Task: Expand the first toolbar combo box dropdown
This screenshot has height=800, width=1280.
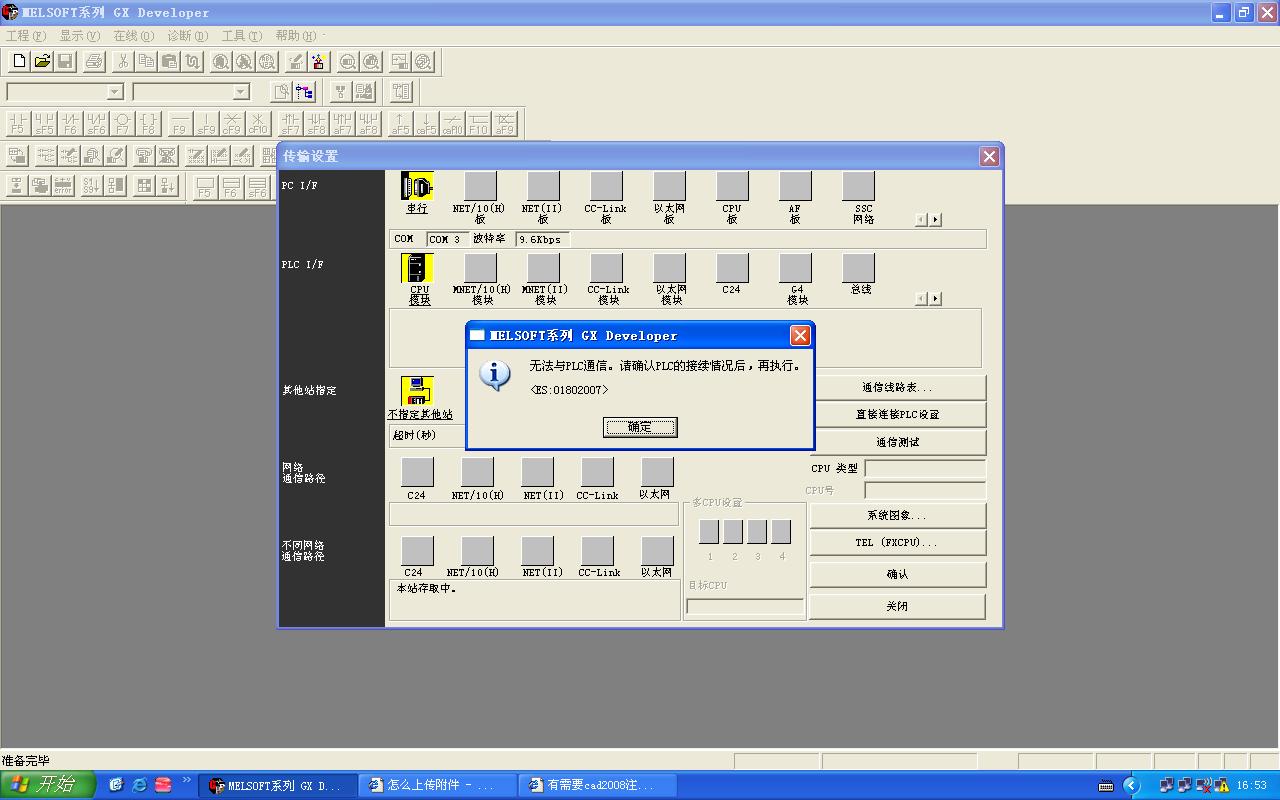Action: (114, 92)
